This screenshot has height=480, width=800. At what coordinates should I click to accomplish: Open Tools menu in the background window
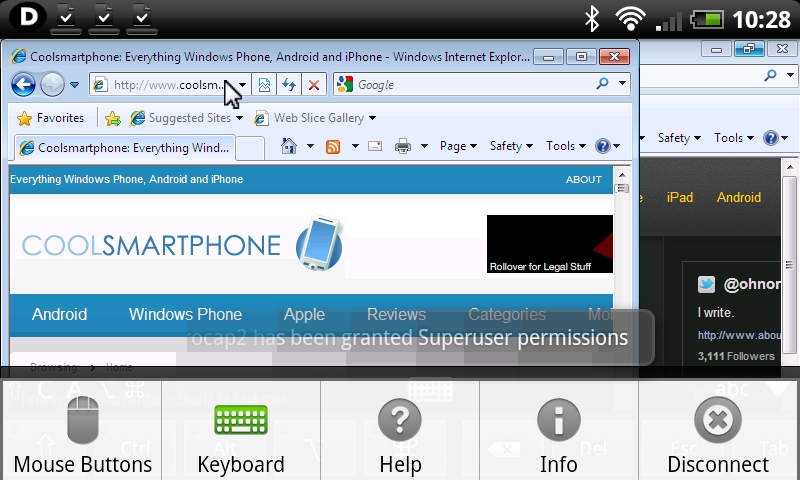point(734,138)
